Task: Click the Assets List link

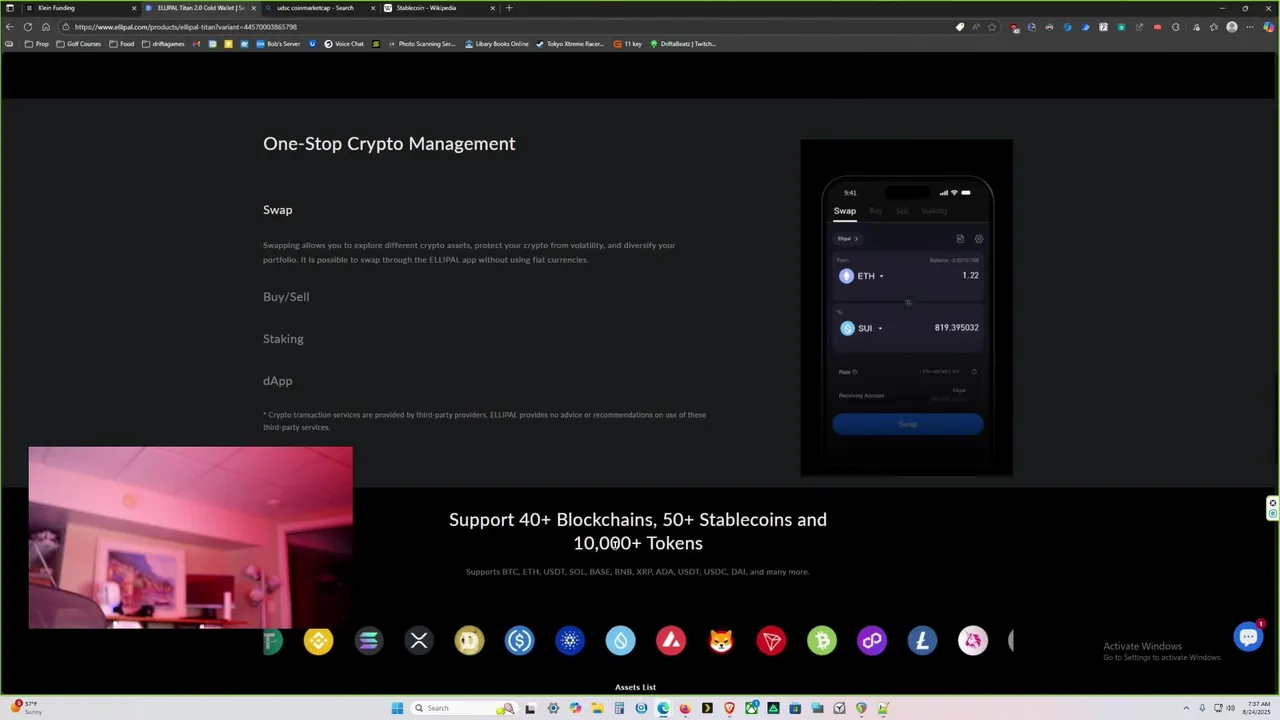Action: point(635,687)
